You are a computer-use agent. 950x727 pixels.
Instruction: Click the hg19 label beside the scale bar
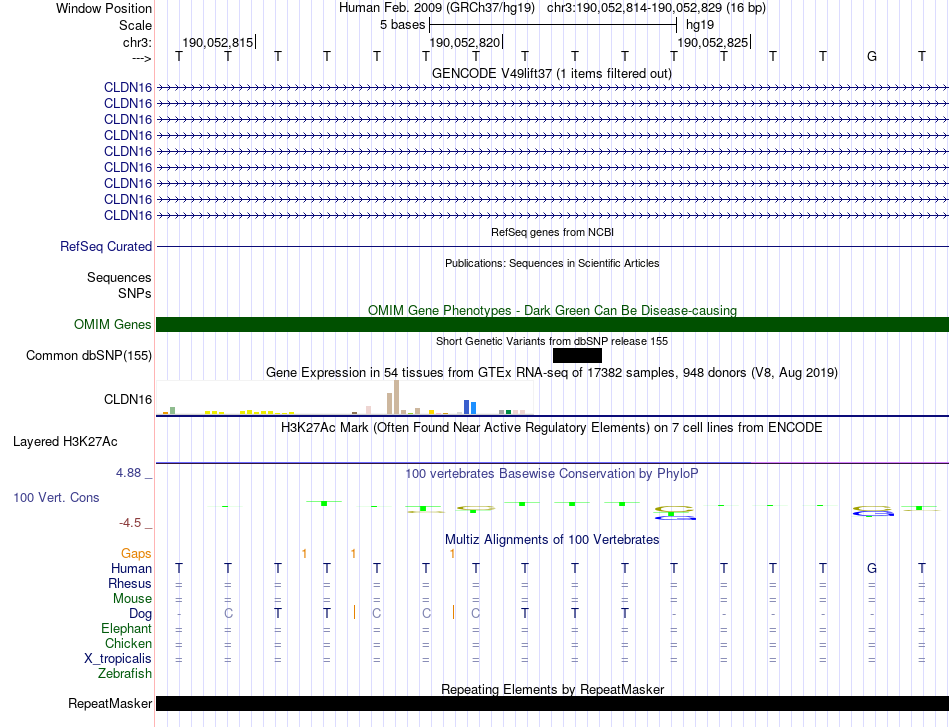click(x=700, y=25)
